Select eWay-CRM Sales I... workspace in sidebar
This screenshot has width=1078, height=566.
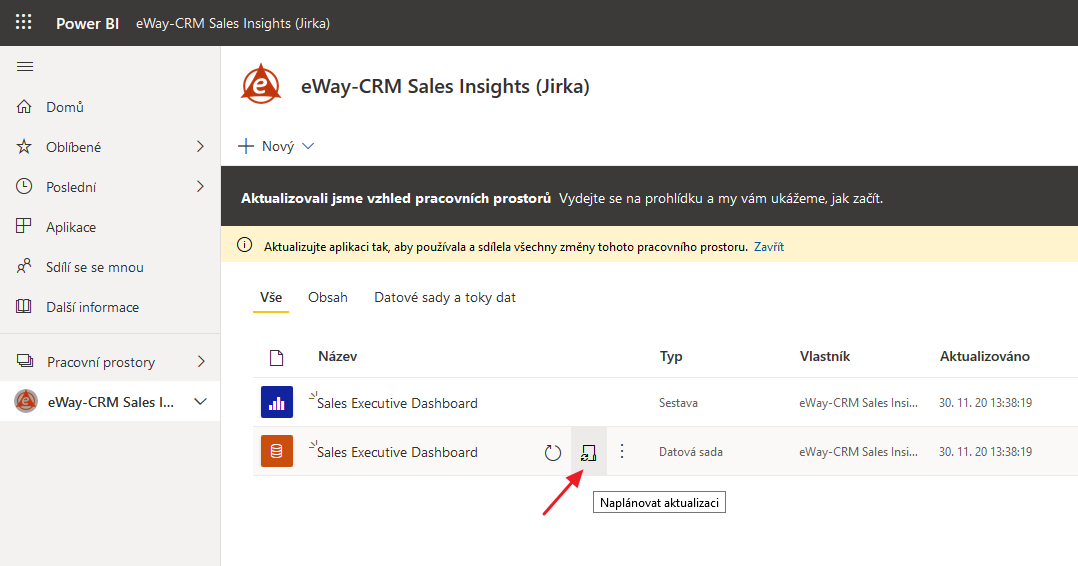(x=111, y=402)
